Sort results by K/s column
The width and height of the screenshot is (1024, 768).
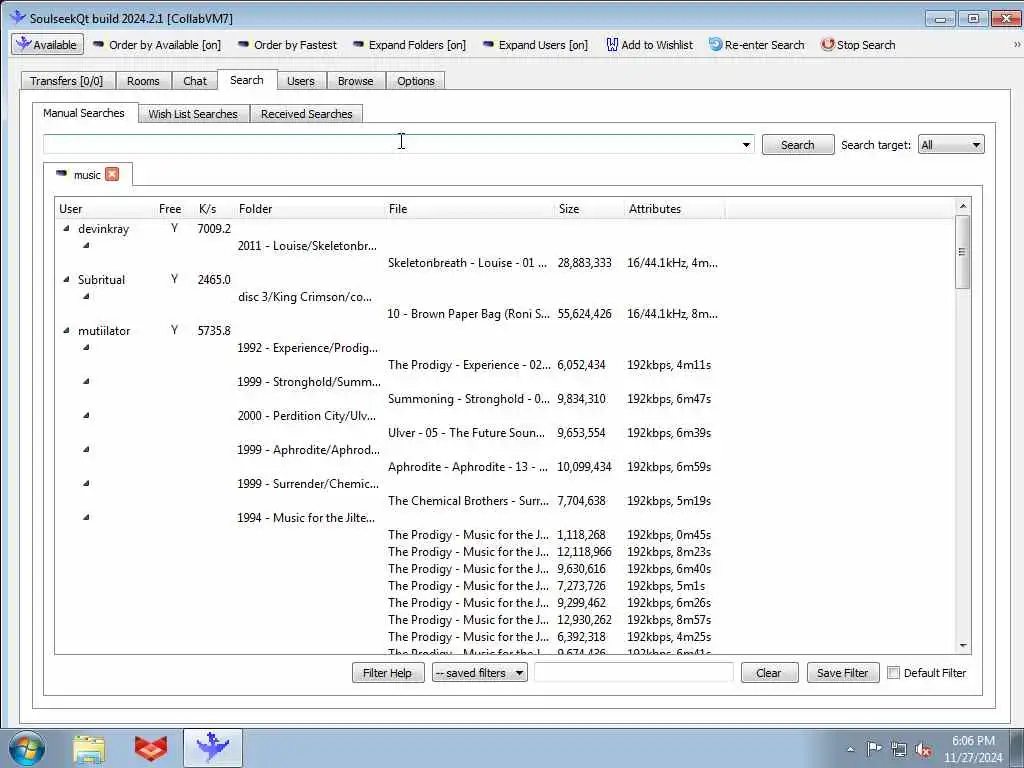pos(208,209)
